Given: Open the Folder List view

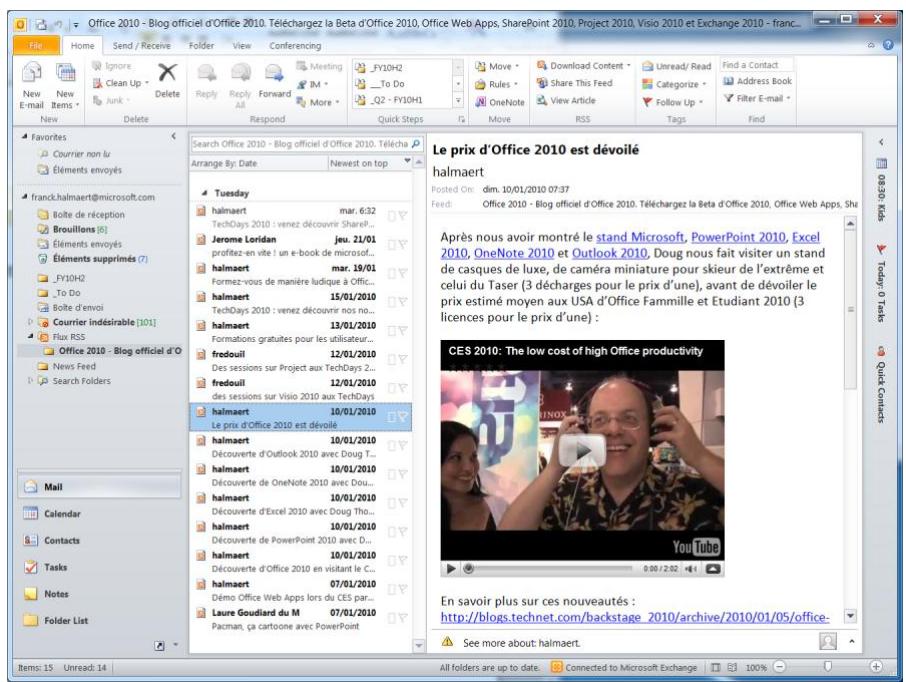Looking at the screenshot, I should 99,620.
